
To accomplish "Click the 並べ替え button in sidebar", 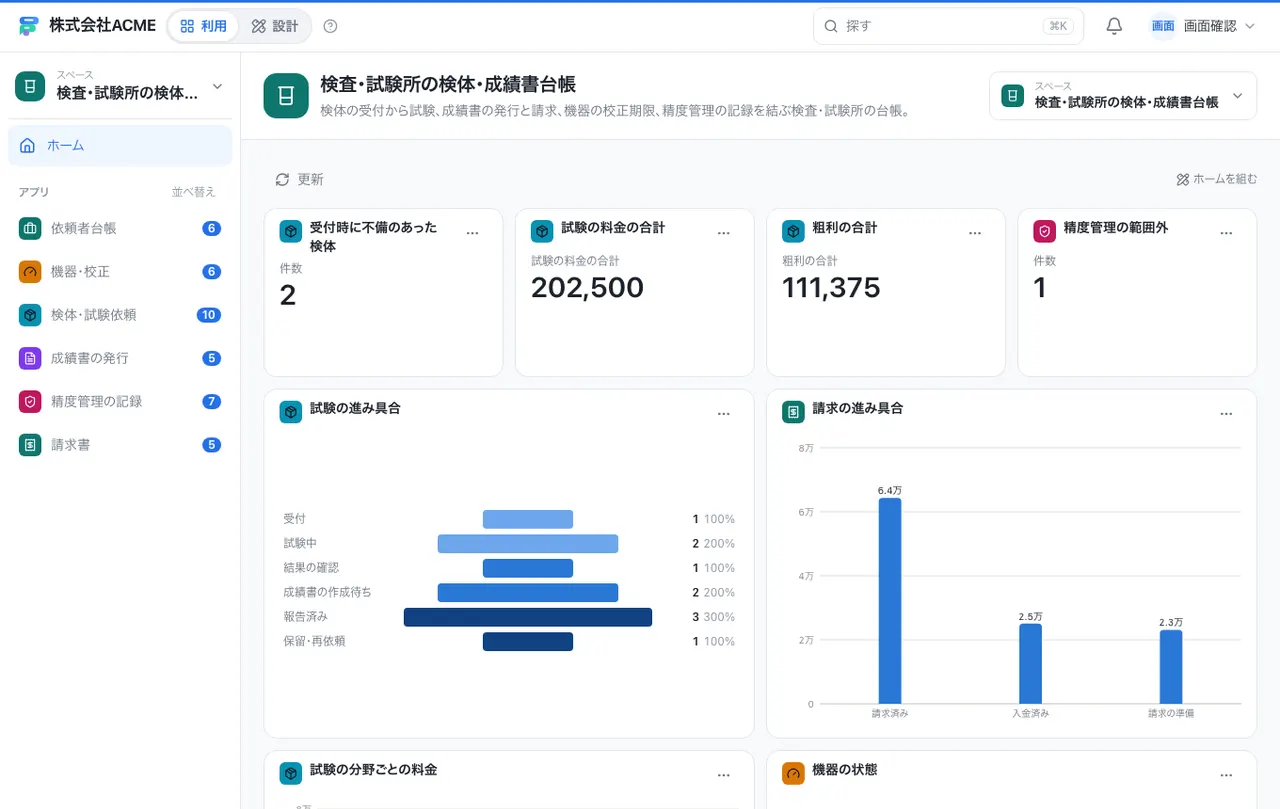I will (x=193, y=192).
